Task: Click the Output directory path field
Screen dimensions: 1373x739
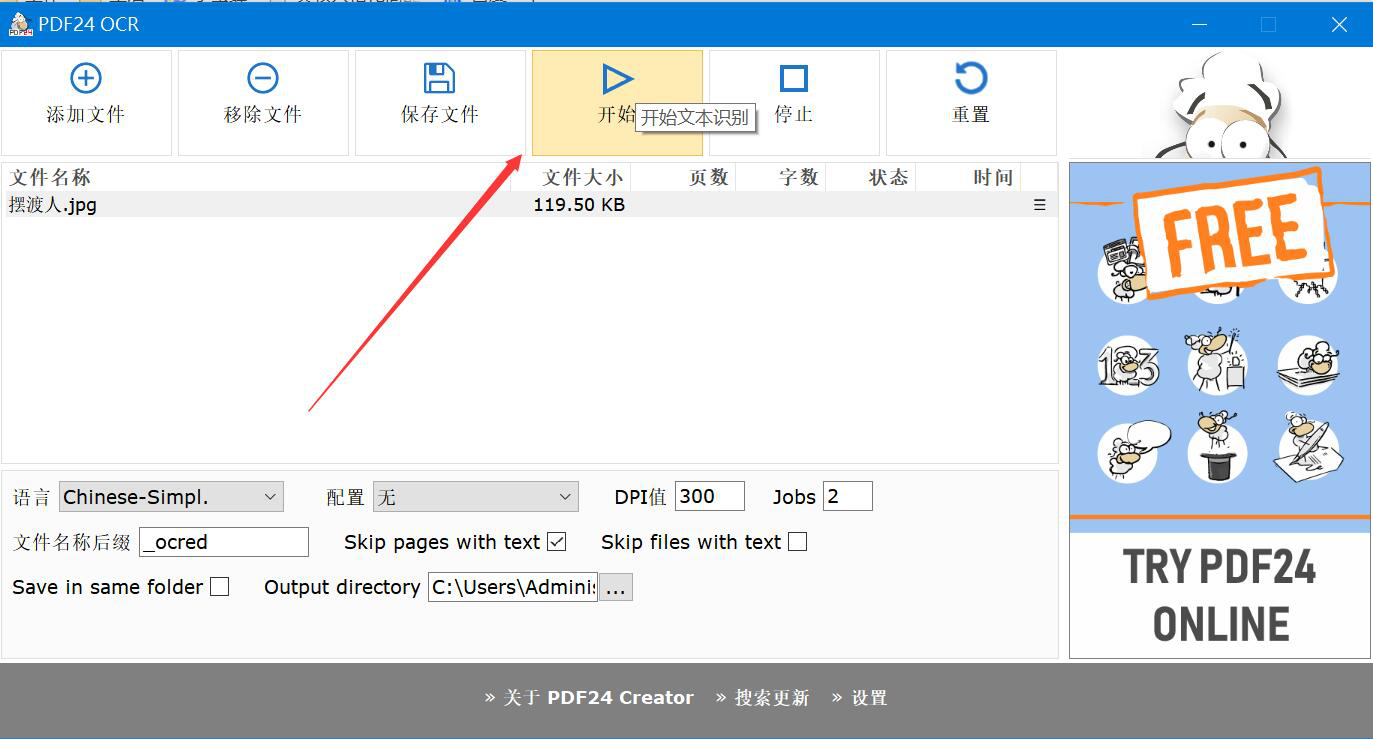Action: coord(513,587)
